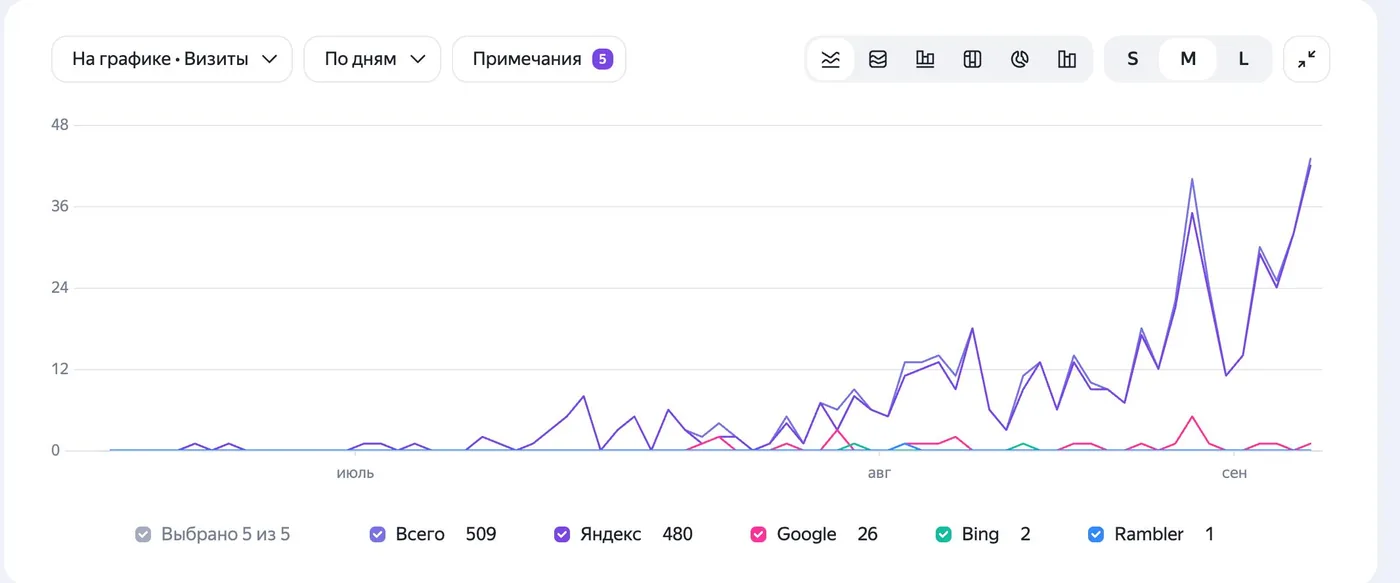Uncheck the Bing series checkbox
This screenshot has height=583, width=1400.
click(943, 534)
